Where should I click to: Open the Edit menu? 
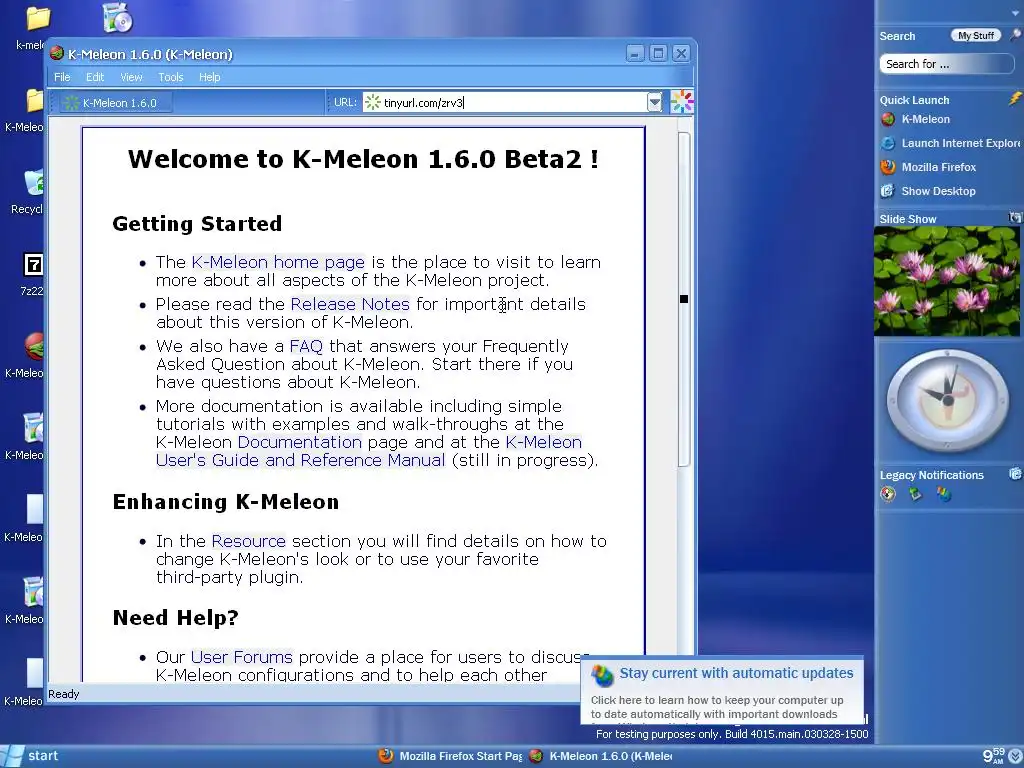[x=95, y=77]
